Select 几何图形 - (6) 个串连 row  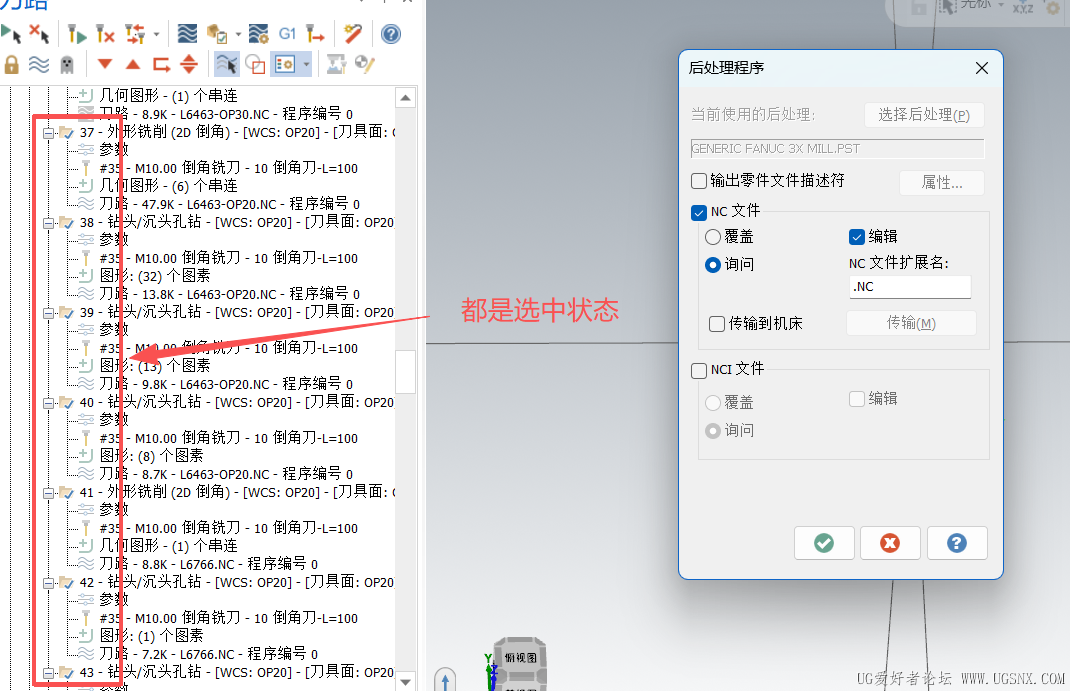coord(169,186)
